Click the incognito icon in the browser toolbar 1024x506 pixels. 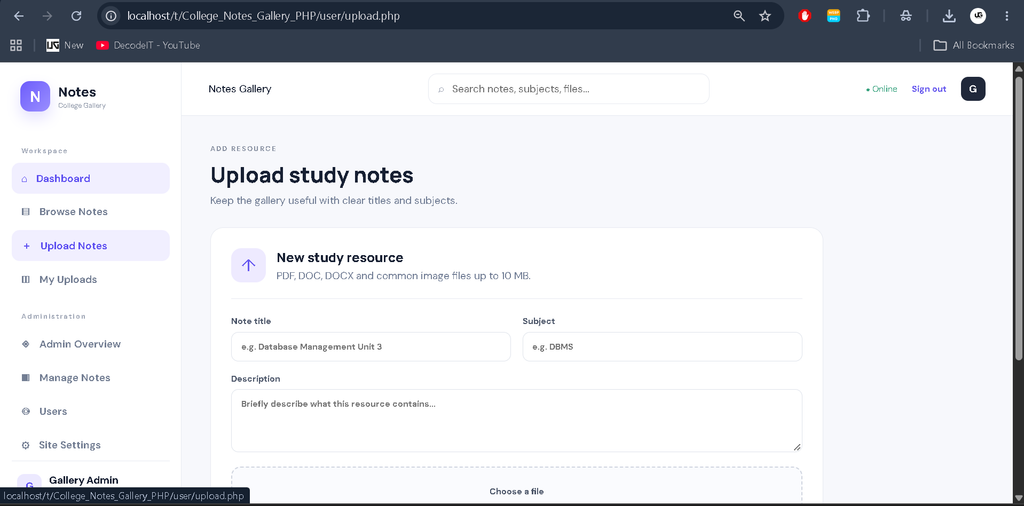pyautogui.click(x=906, y=16)
